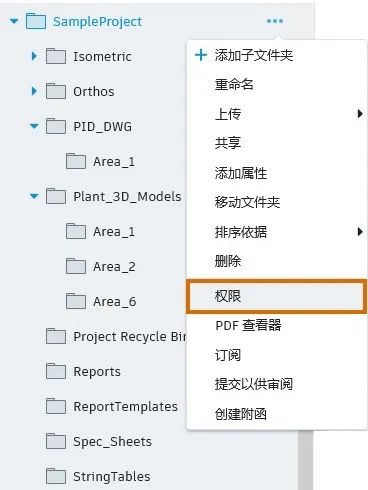Screen dimensions: 368x490
Task: Collapse the PID_DWG folder
Action: 34,126
